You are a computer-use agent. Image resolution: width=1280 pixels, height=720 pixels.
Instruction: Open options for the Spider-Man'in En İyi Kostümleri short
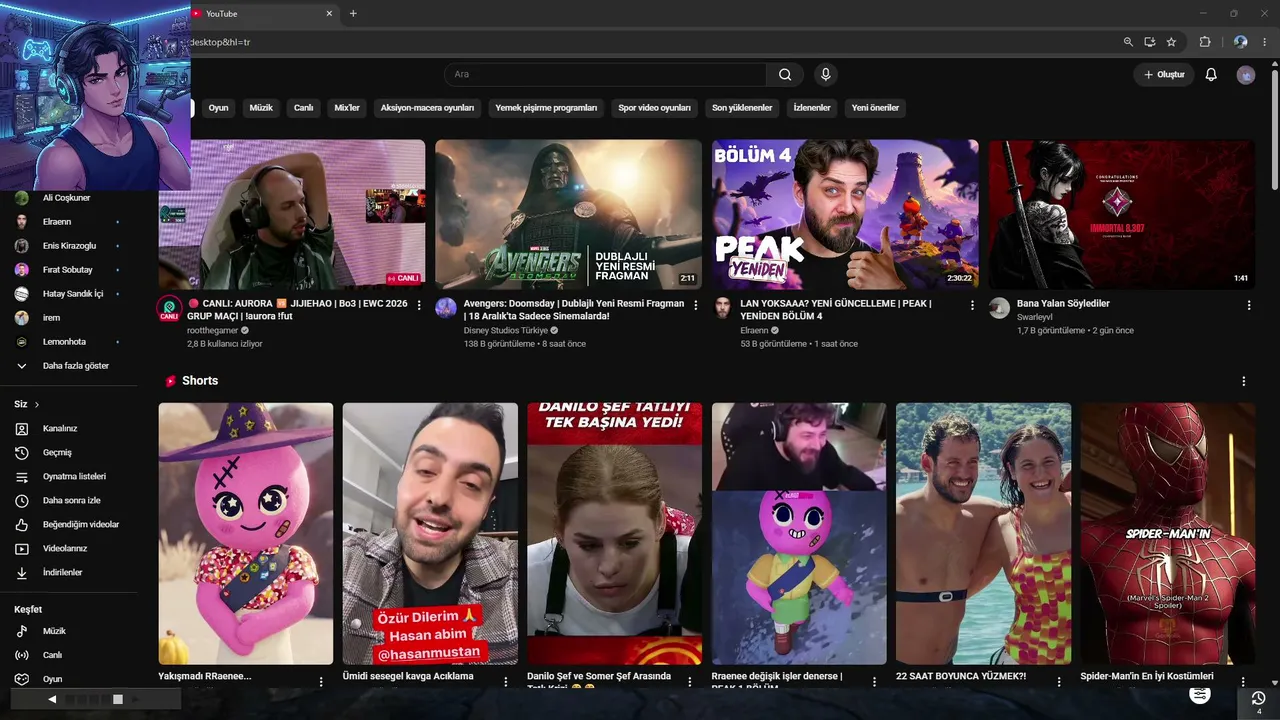(x=1244, y=682)
